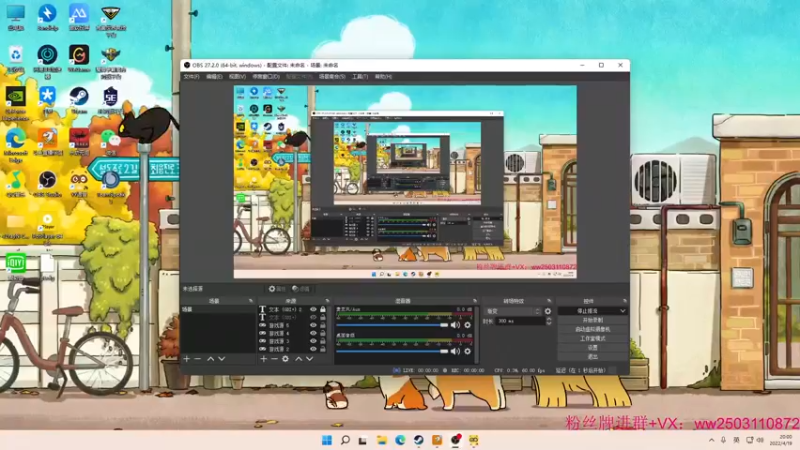
Task: Move source up with the Sources panel up arrow
Action: (x=298, y=359)
